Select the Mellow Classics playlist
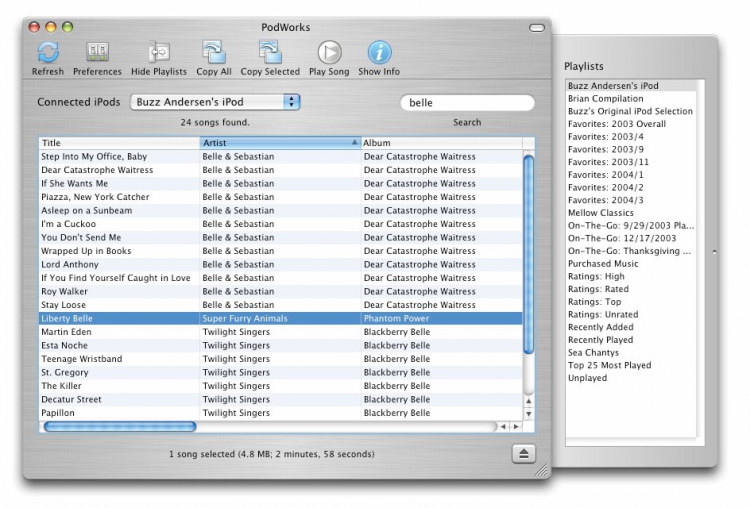 [601, 213]
